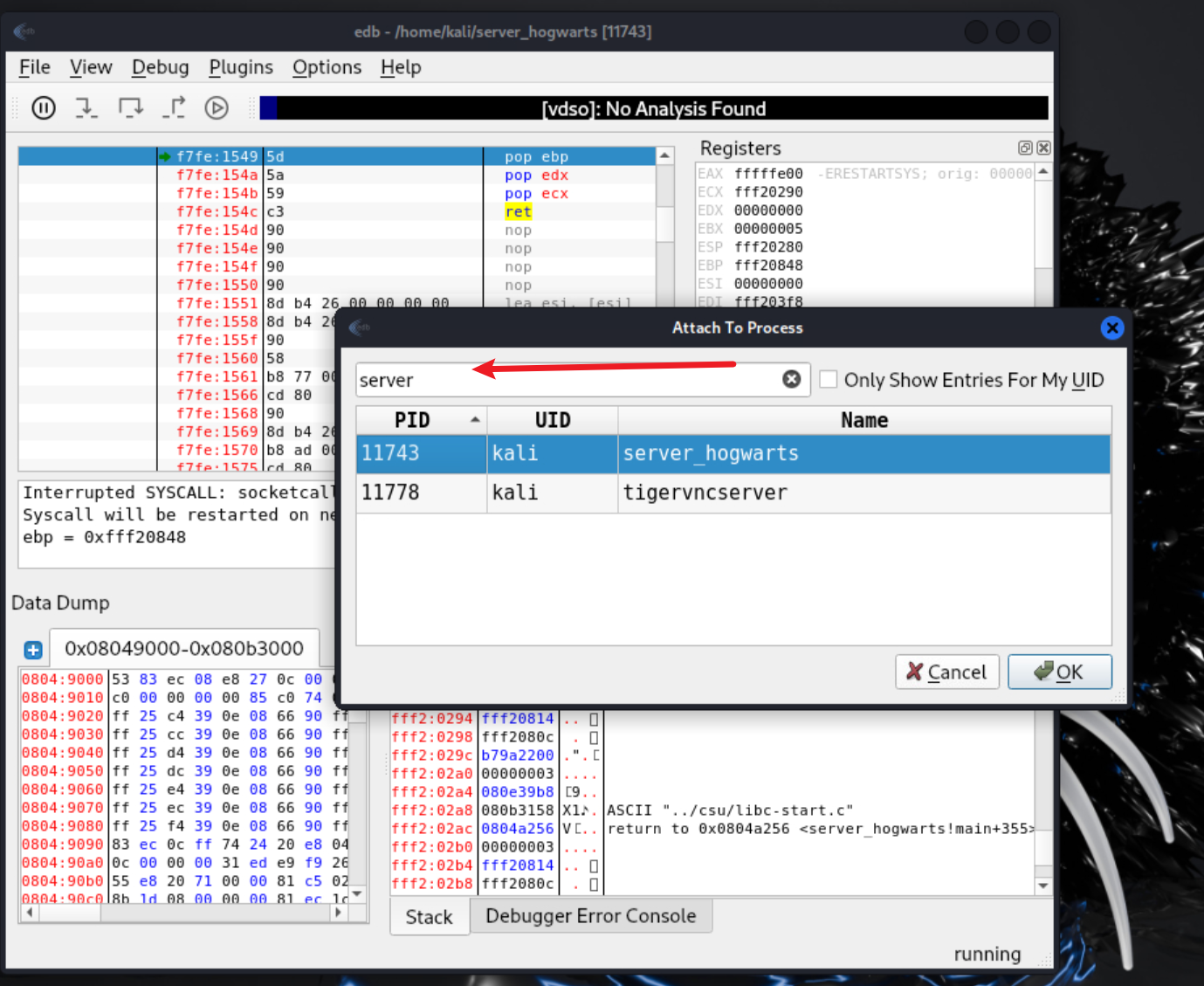
Task: Click the edb icon in main title bar
Action: 24,31
